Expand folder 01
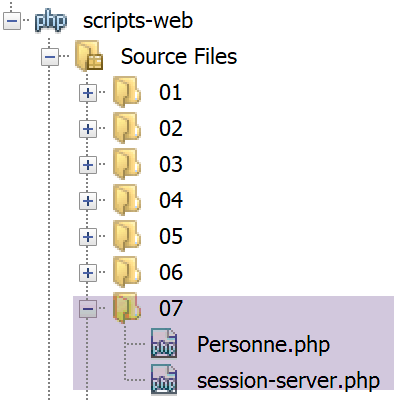This screenshot has width=415, height=400. [x=88, y=93]
